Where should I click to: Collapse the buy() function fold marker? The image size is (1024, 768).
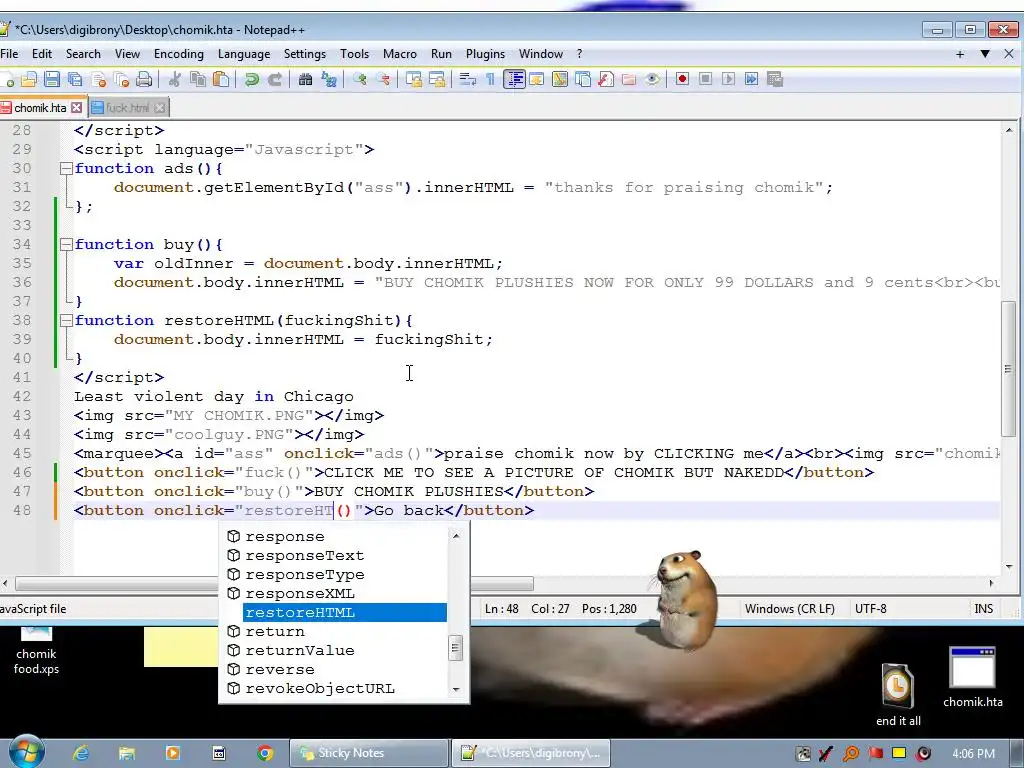(x=65, y=244)
